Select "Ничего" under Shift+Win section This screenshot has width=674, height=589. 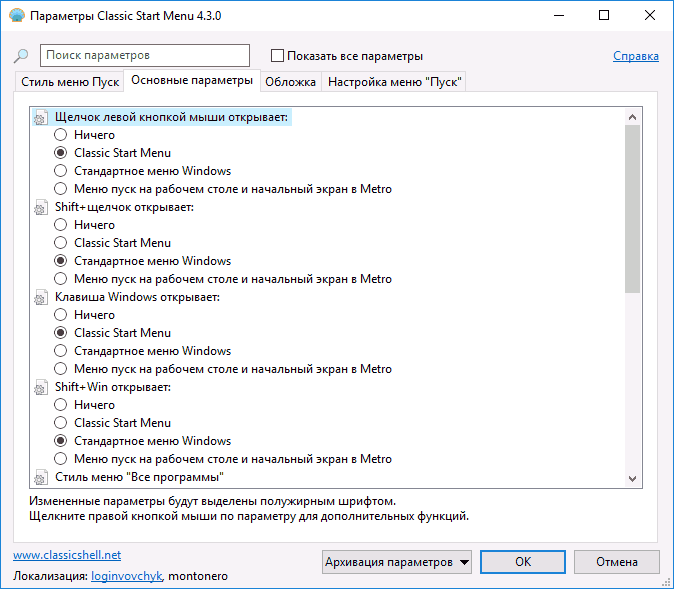tap(61, 405)
